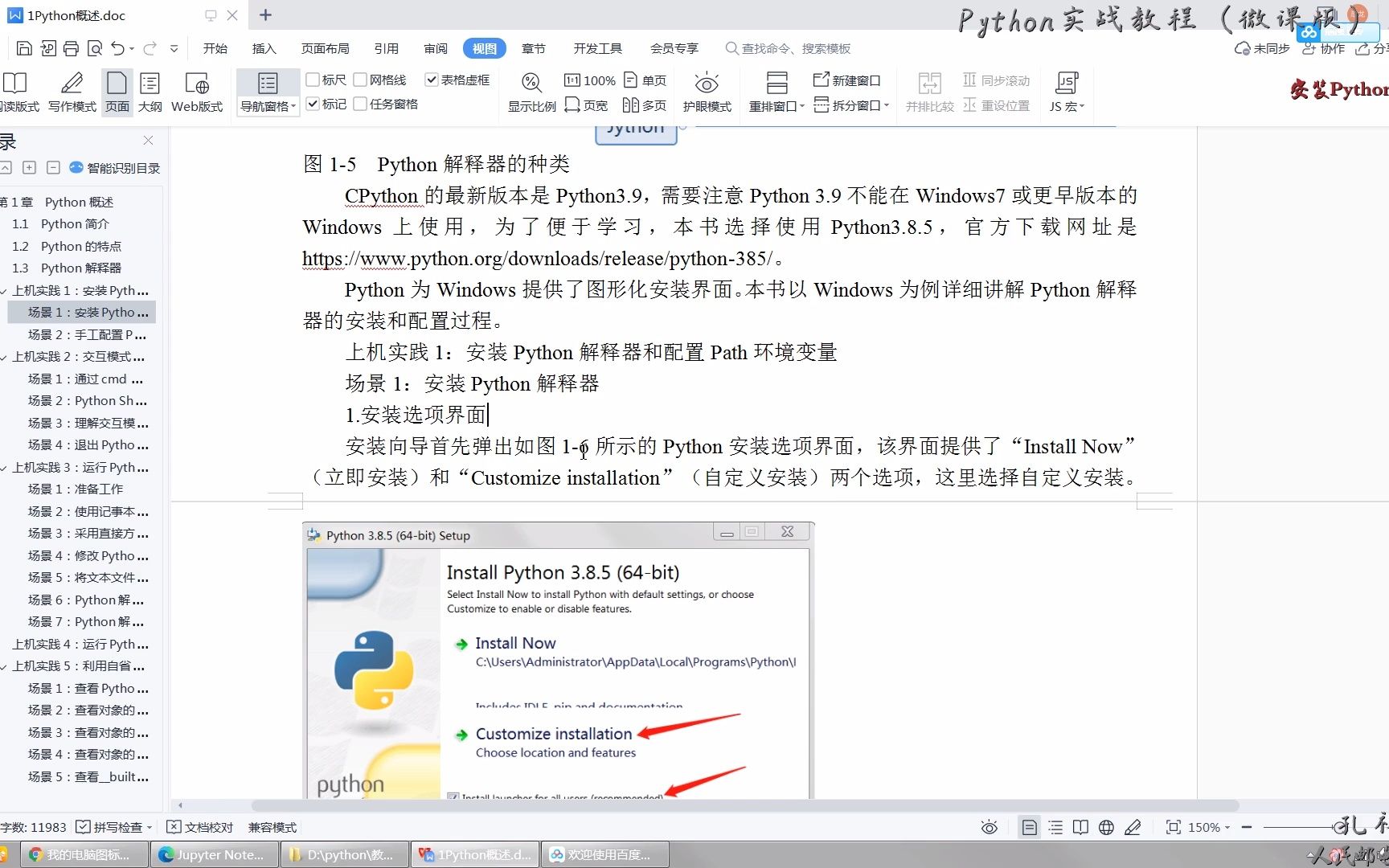Enable the 标尺 ruler checkbox
Viewport: 1389px width, 868px height.
tap(314, 79)
